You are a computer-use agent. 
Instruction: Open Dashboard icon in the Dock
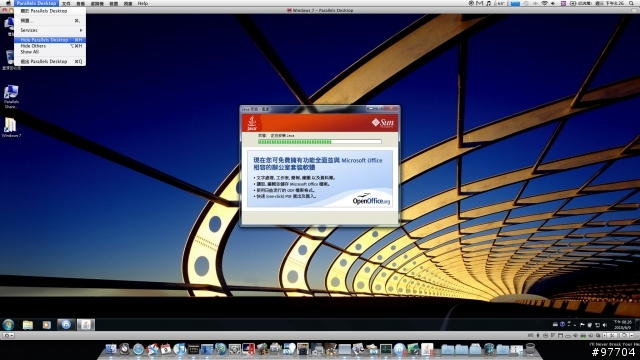[124, 349]
